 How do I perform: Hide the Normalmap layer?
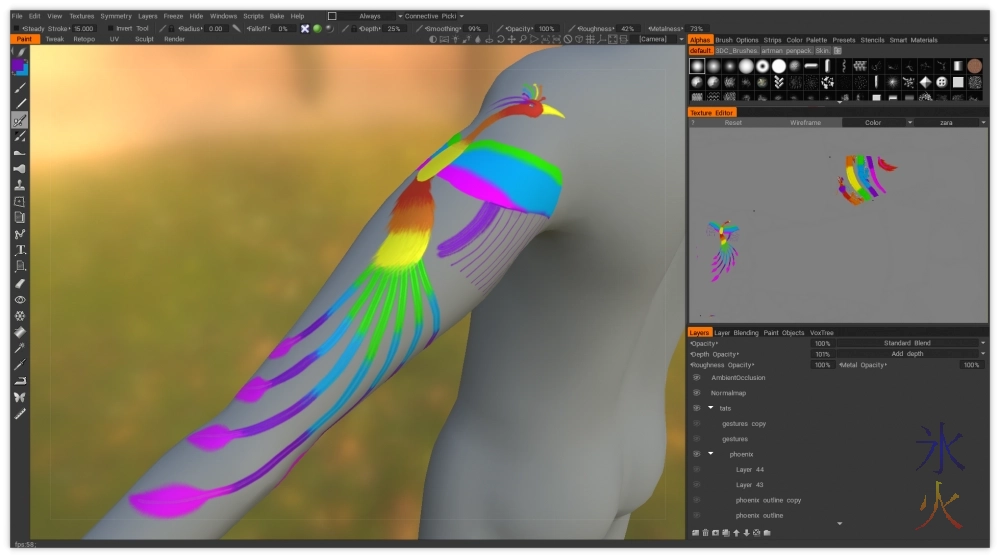click(696, 393)
